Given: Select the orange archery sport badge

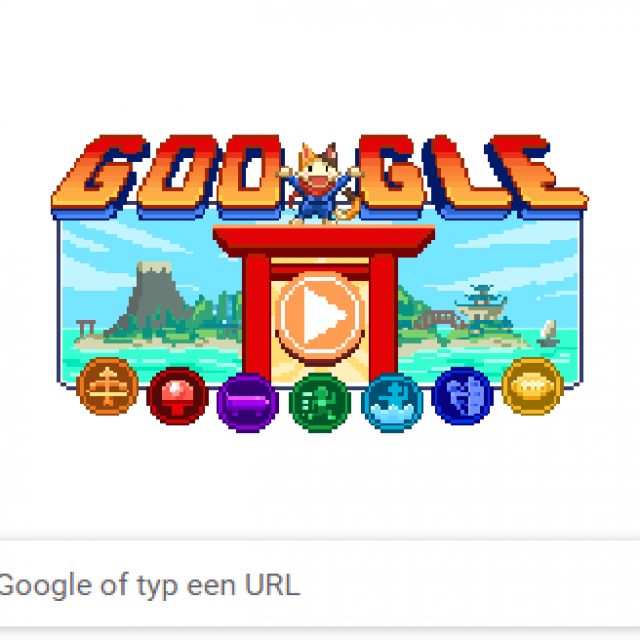Looking at the screenshot, I should pos(107,386).
